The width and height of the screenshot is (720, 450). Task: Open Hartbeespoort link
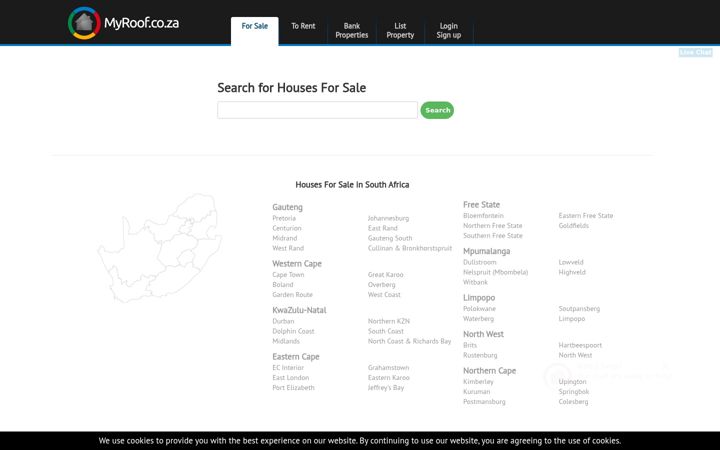pos(580,345)
